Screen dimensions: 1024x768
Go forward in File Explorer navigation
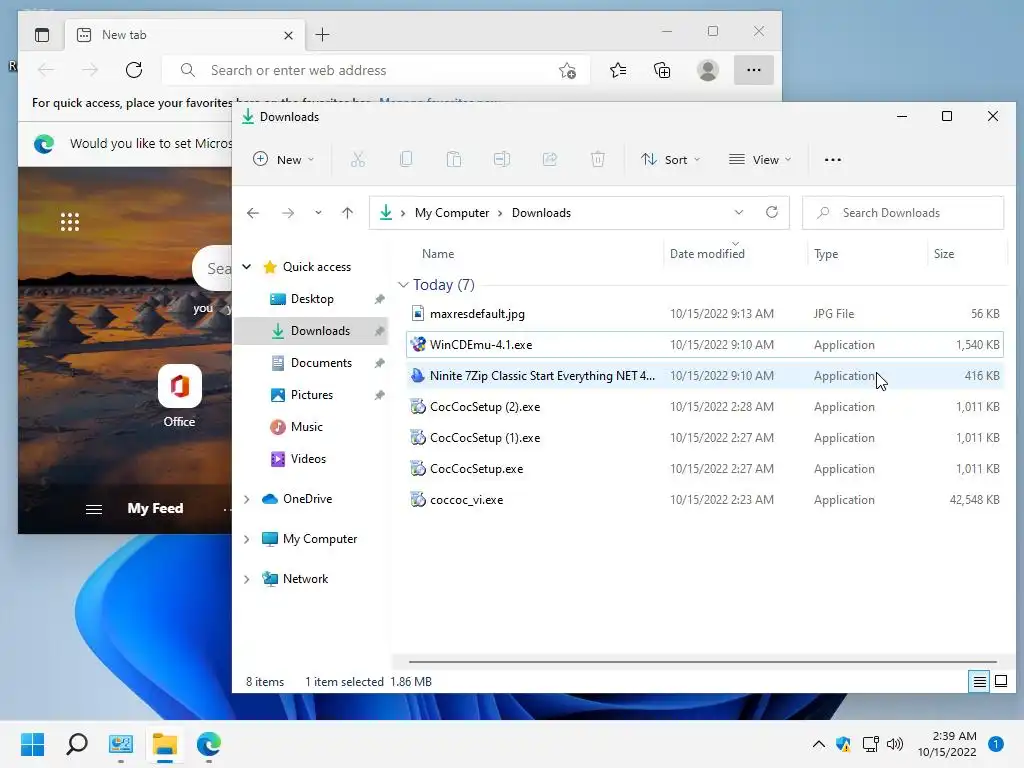[288, 213]
